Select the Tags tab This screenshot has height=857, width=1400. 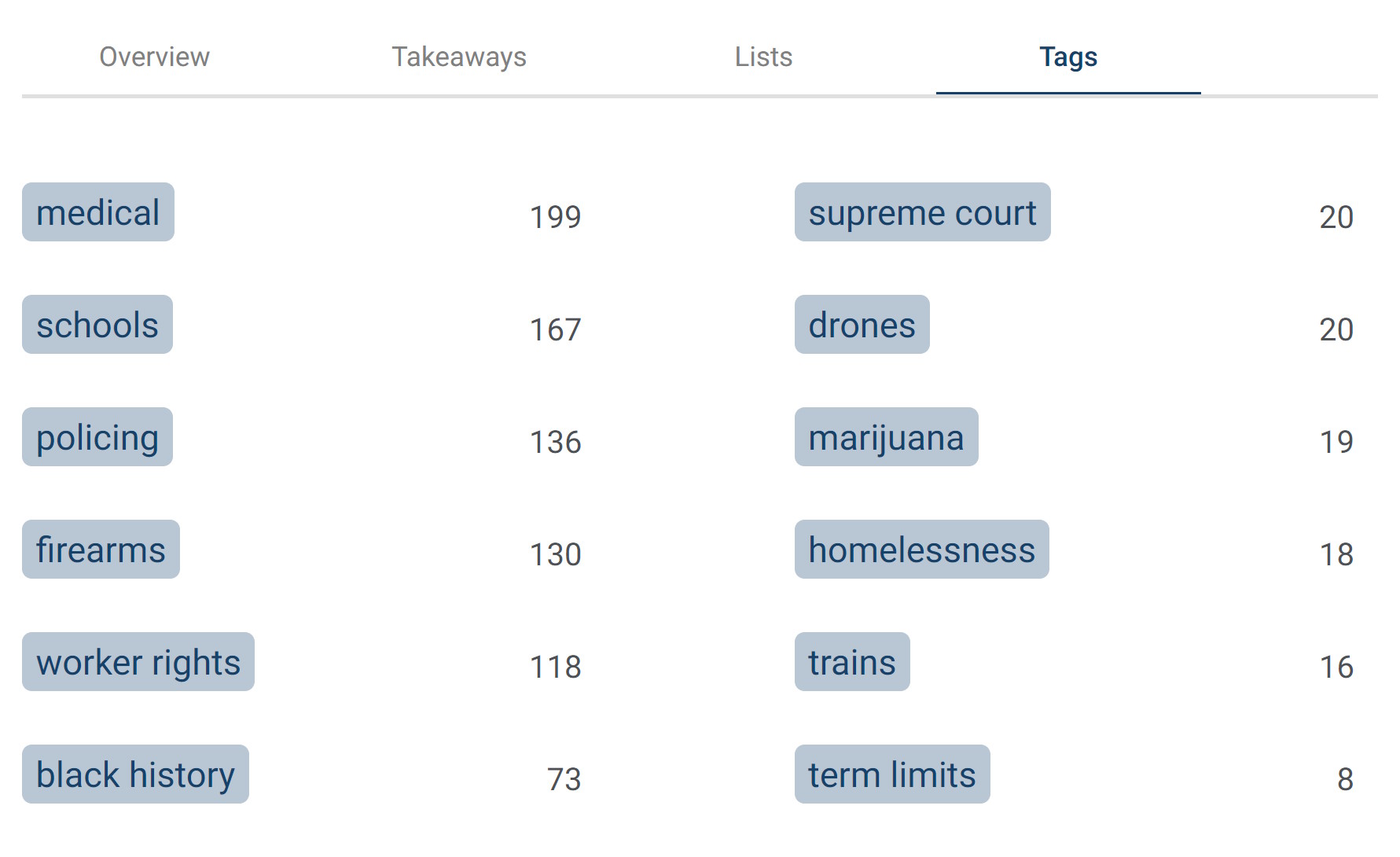coord(1067,57)
